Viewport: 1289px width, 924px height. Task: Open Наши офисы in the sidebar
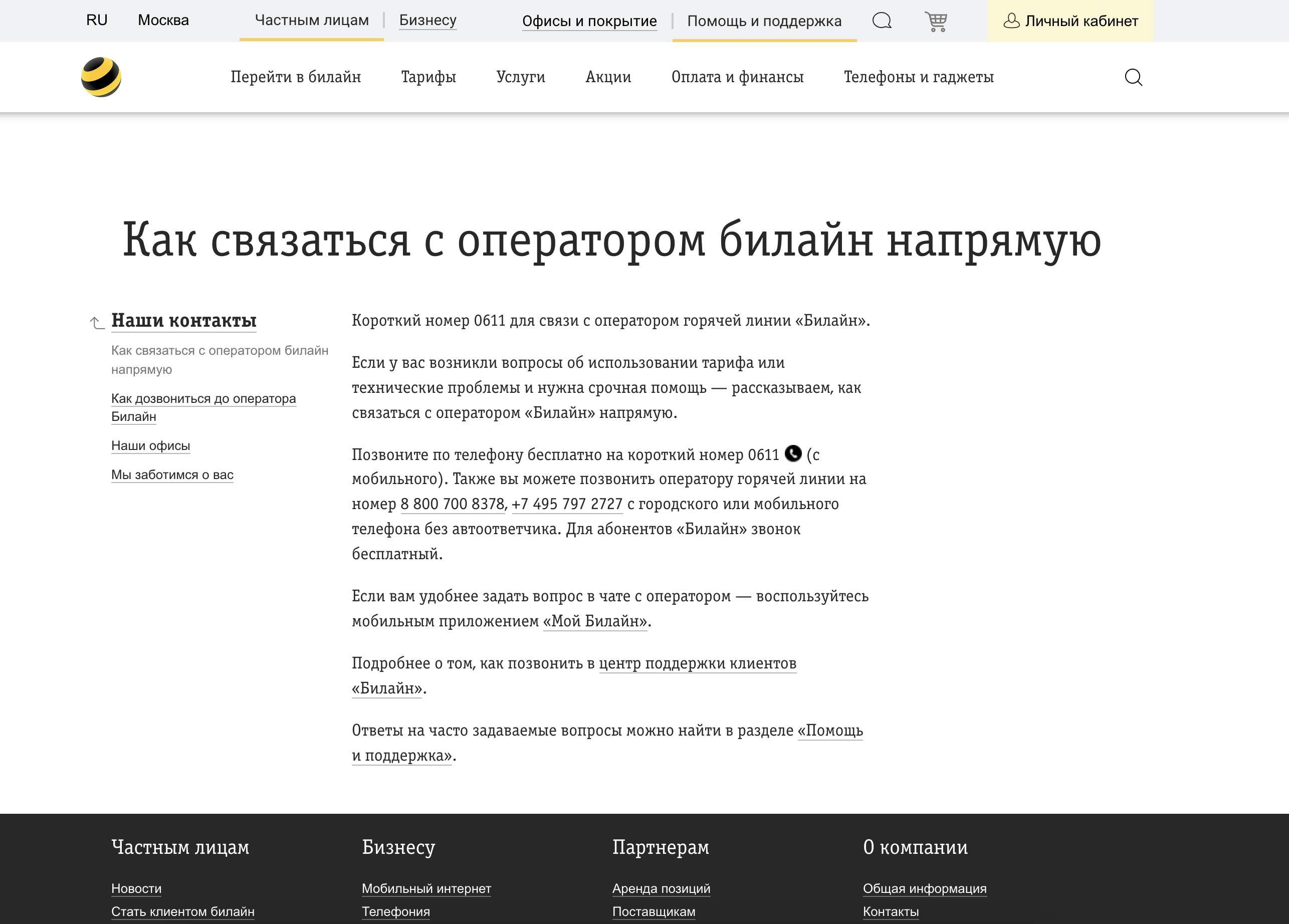[x=151, y=446]
